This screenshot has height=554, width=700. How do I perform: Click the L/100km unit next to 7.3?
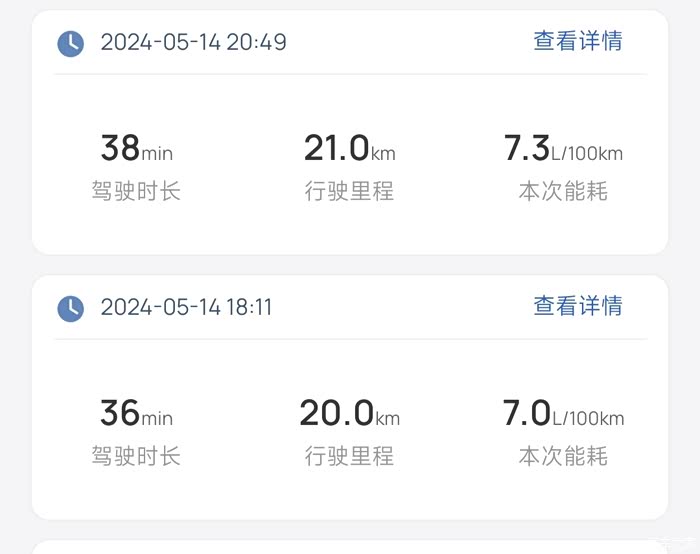pyautogui.click(x=587, y=153)
